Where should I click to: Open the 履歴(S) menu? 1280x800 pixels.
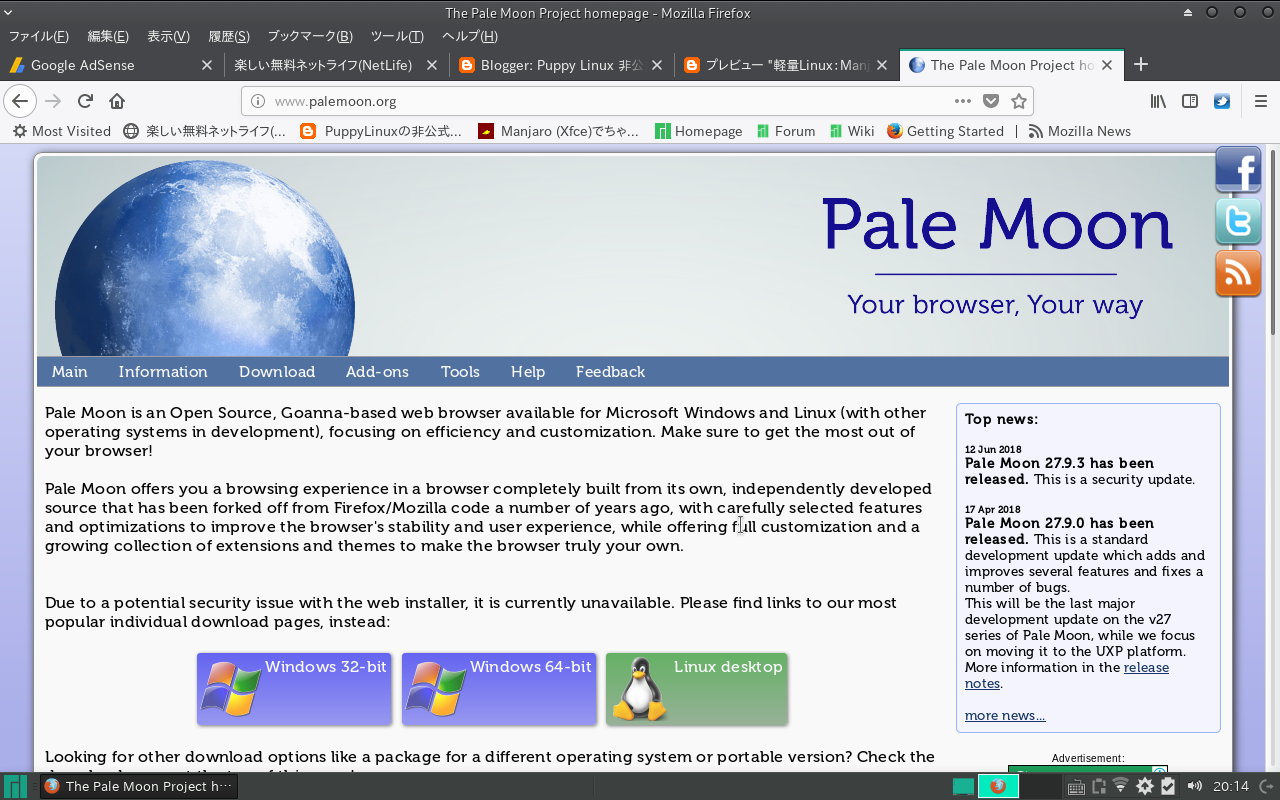(229, 36)
